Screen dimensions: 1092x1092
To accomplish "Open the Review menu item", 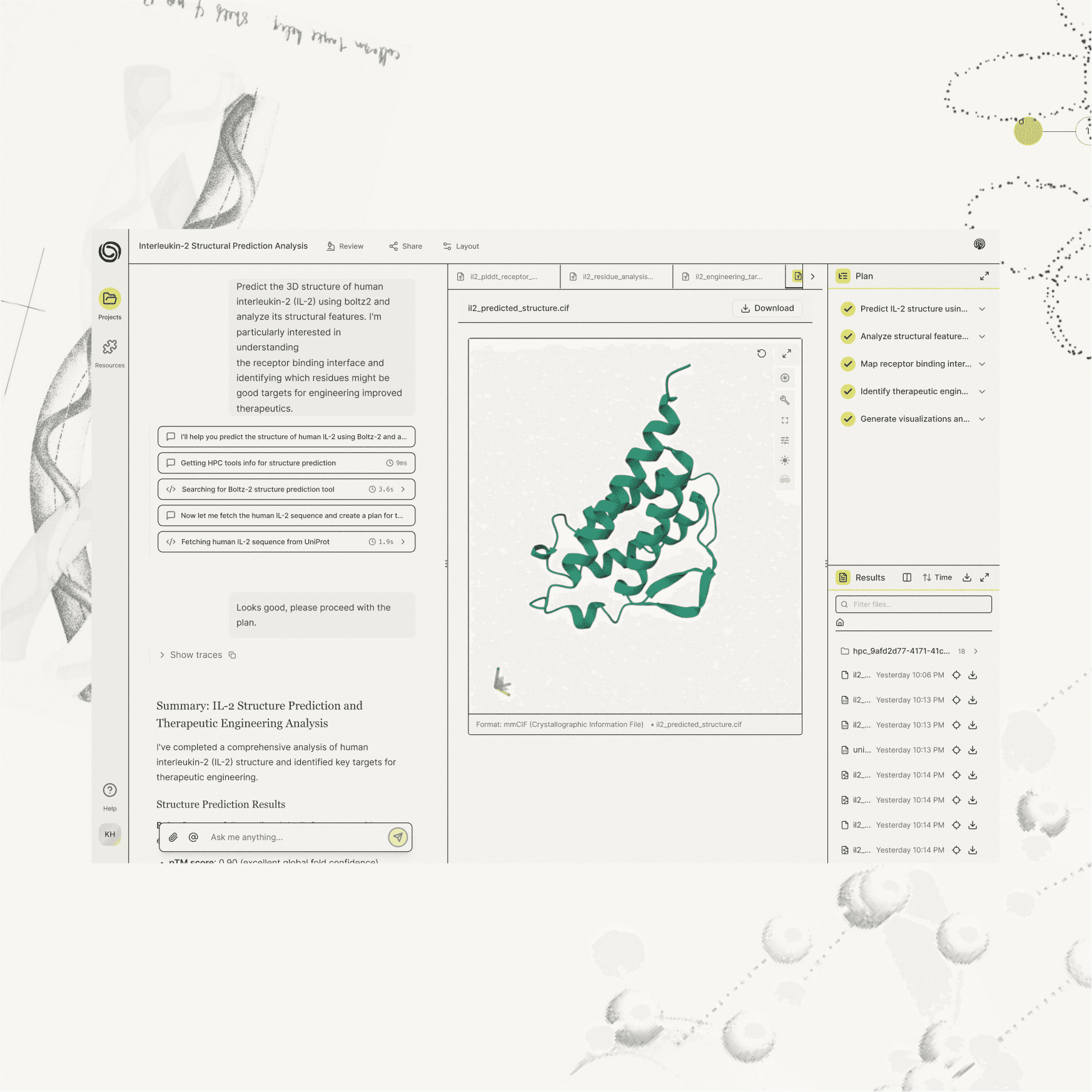I will point(345,246).
